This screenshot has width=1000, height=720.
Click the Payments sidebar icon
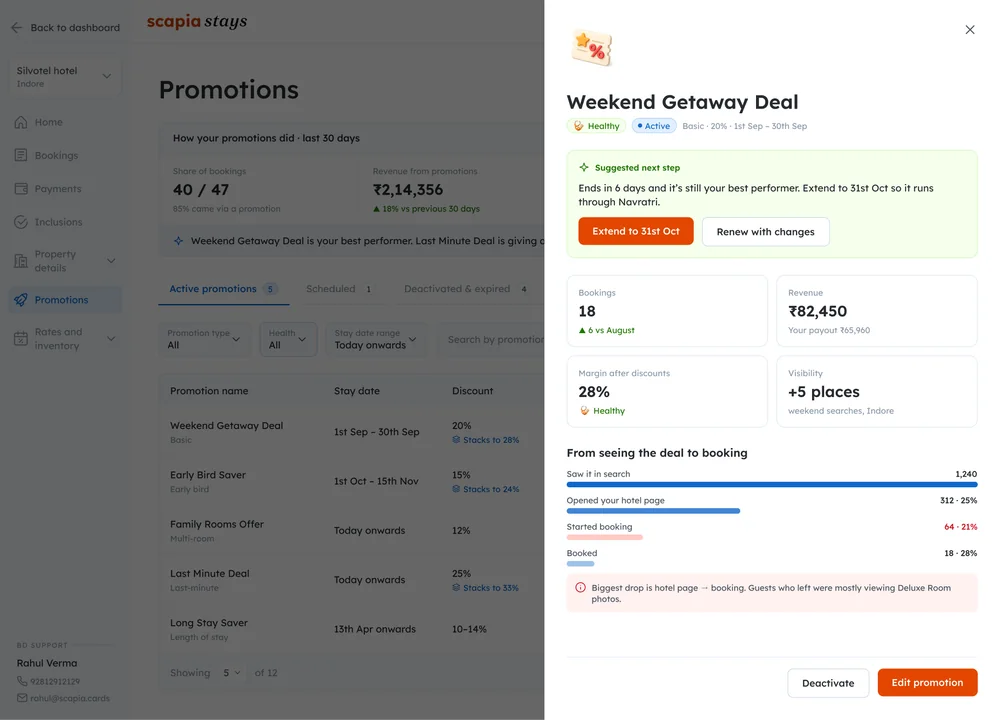[x=21, y=189]
